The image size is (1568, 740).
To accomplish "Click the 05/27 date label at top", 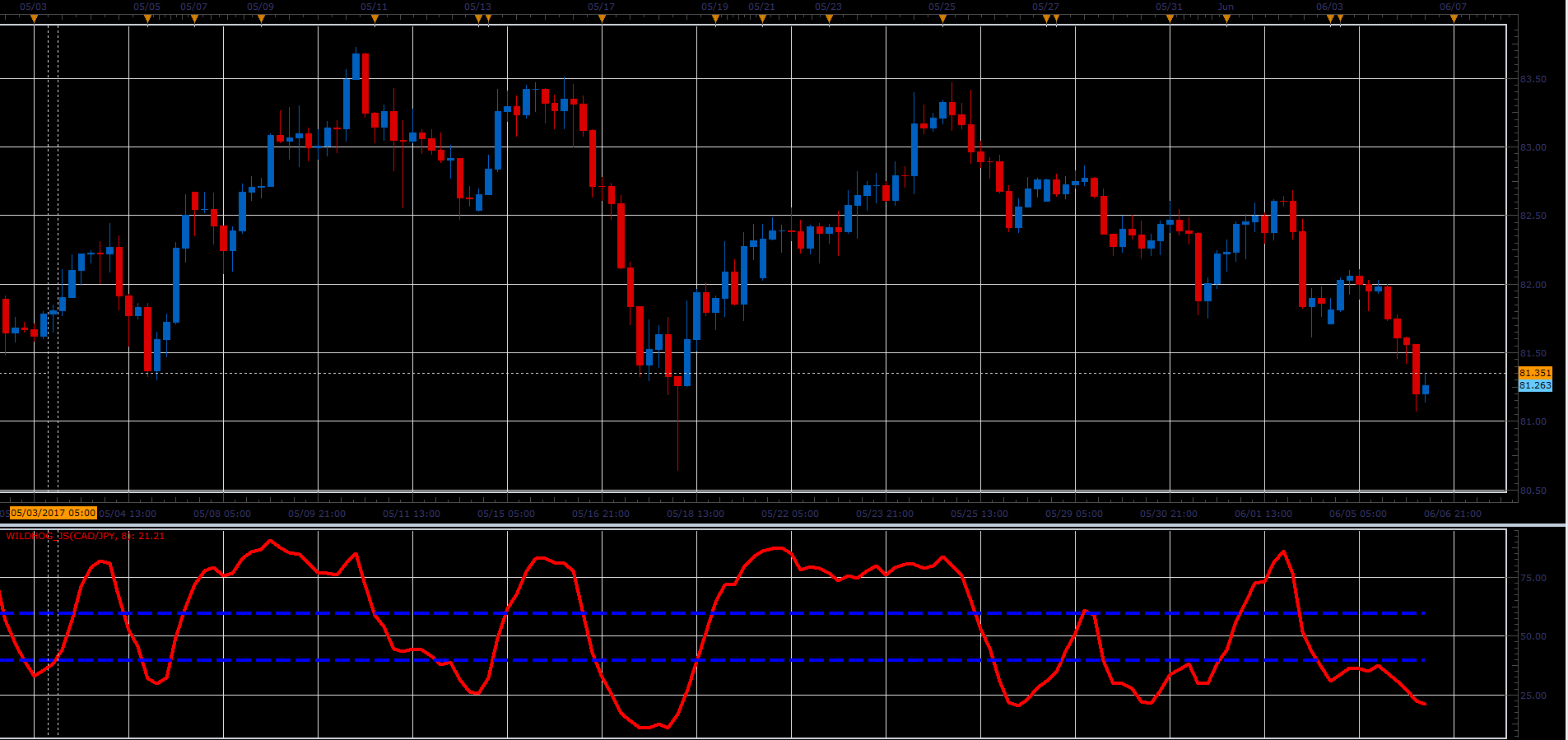I will (1045, 7).
